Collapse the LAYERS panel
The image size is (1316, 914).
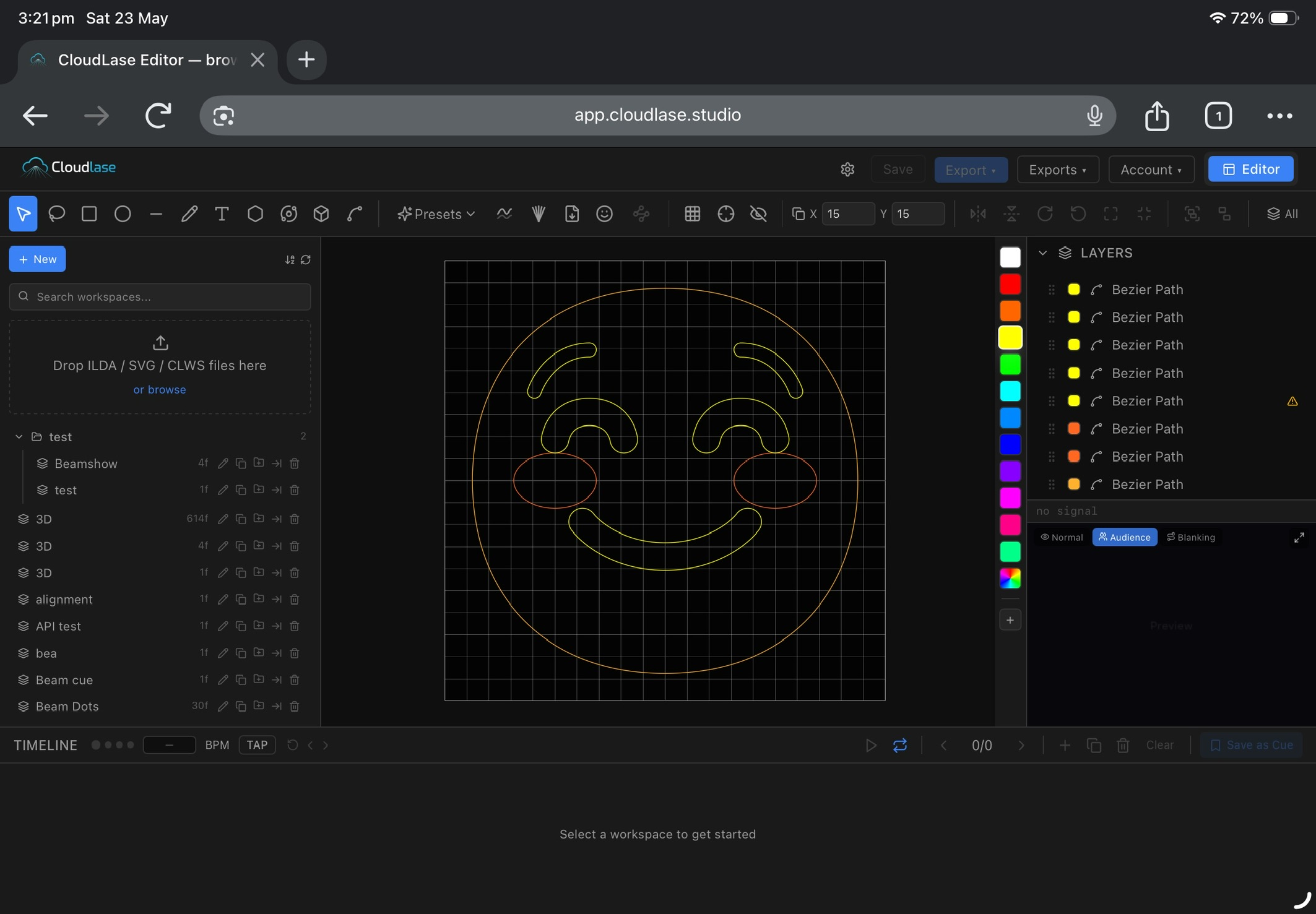pyautogui.click(x=1043, y=253)
